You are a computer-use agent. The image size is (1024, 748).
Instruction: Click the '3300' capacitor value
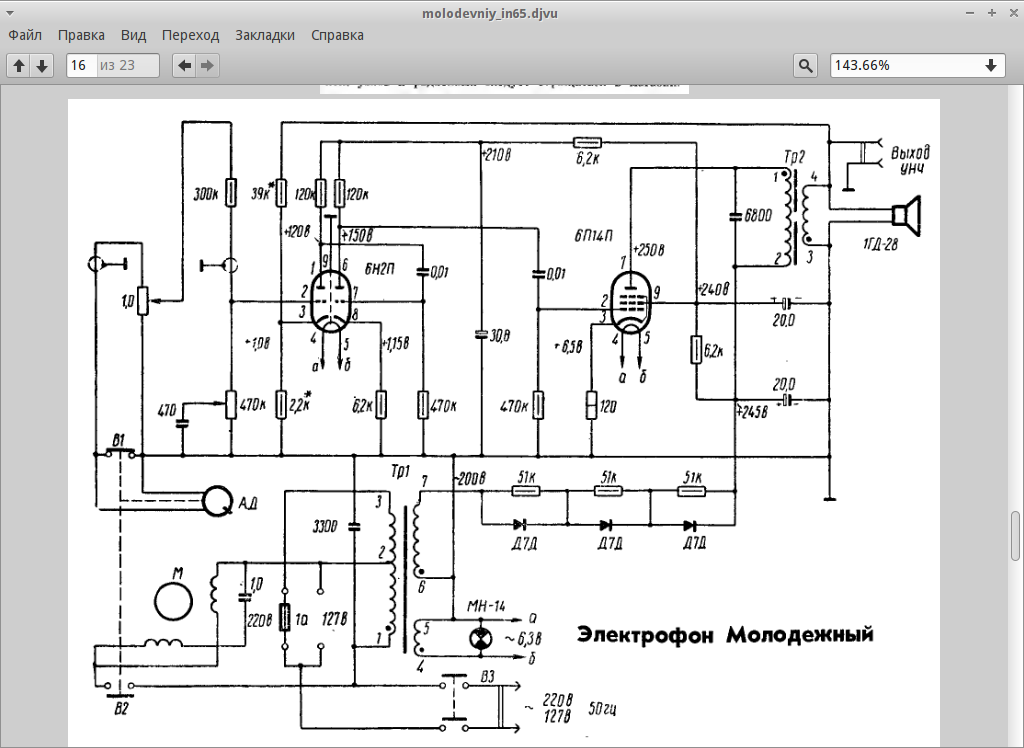325,527
